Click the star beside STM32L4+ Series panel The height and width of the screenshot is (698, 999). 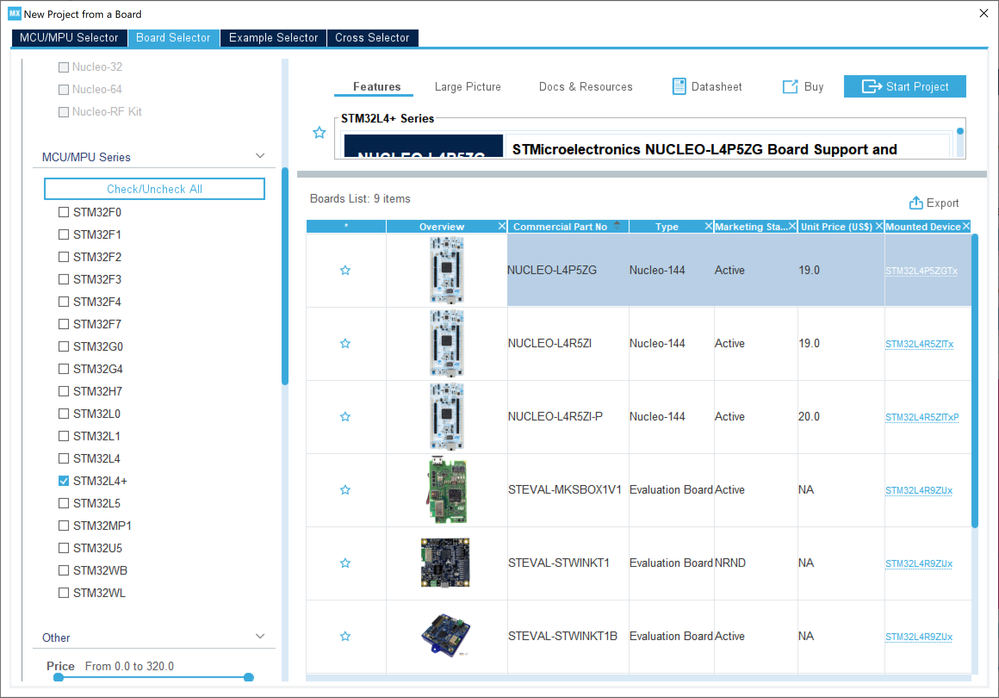pyautogui.click(x=319, y=132)
